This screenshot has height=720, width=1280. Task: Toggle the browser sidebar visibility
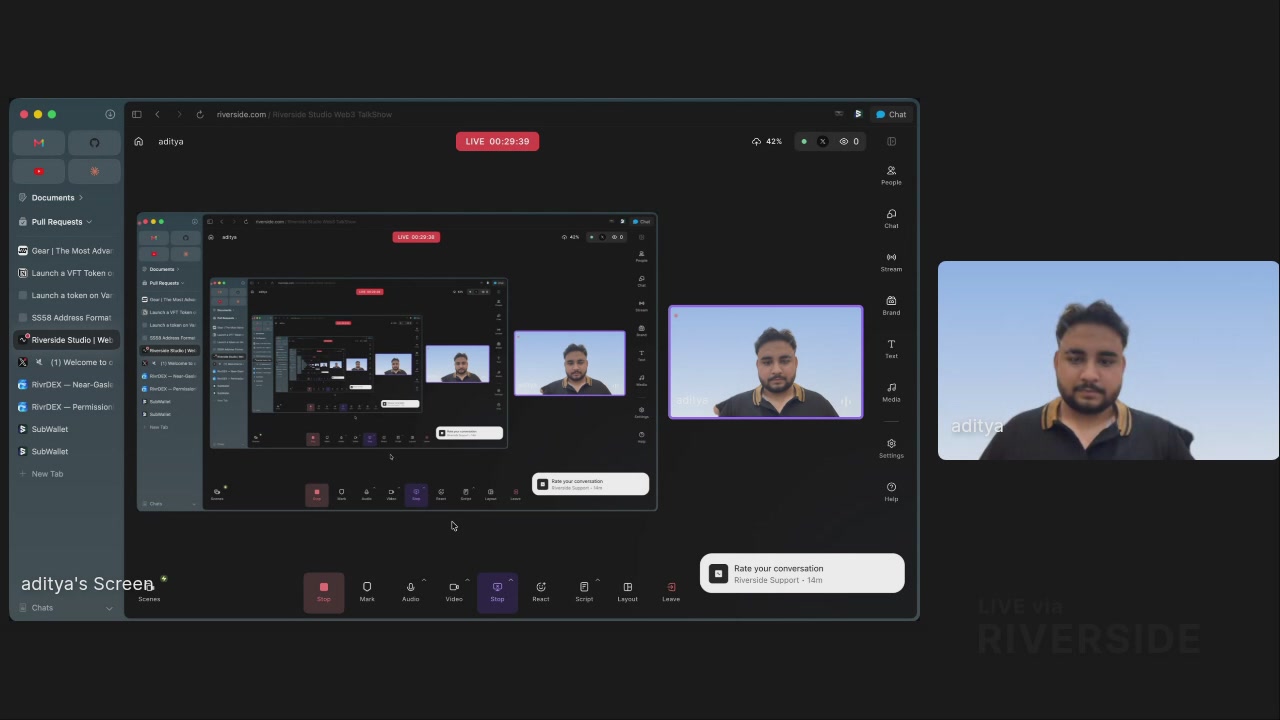click(x=137, y=114)
